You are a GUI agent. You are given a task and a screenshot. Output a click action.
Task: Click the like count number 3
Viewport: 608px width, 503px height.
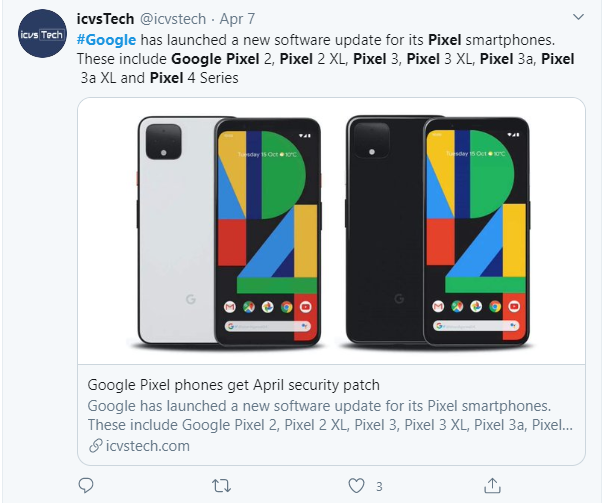tap(379, 487)
